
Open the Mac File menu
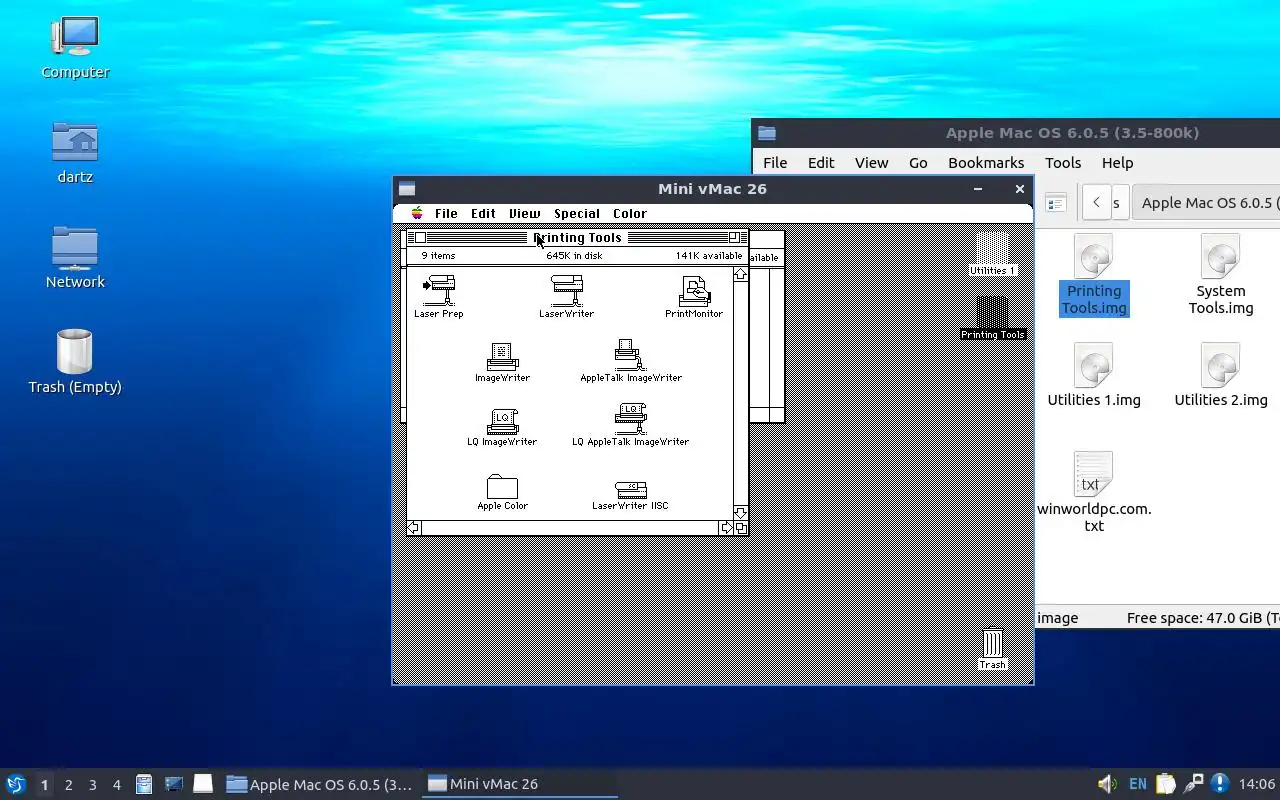pos(446,213)
